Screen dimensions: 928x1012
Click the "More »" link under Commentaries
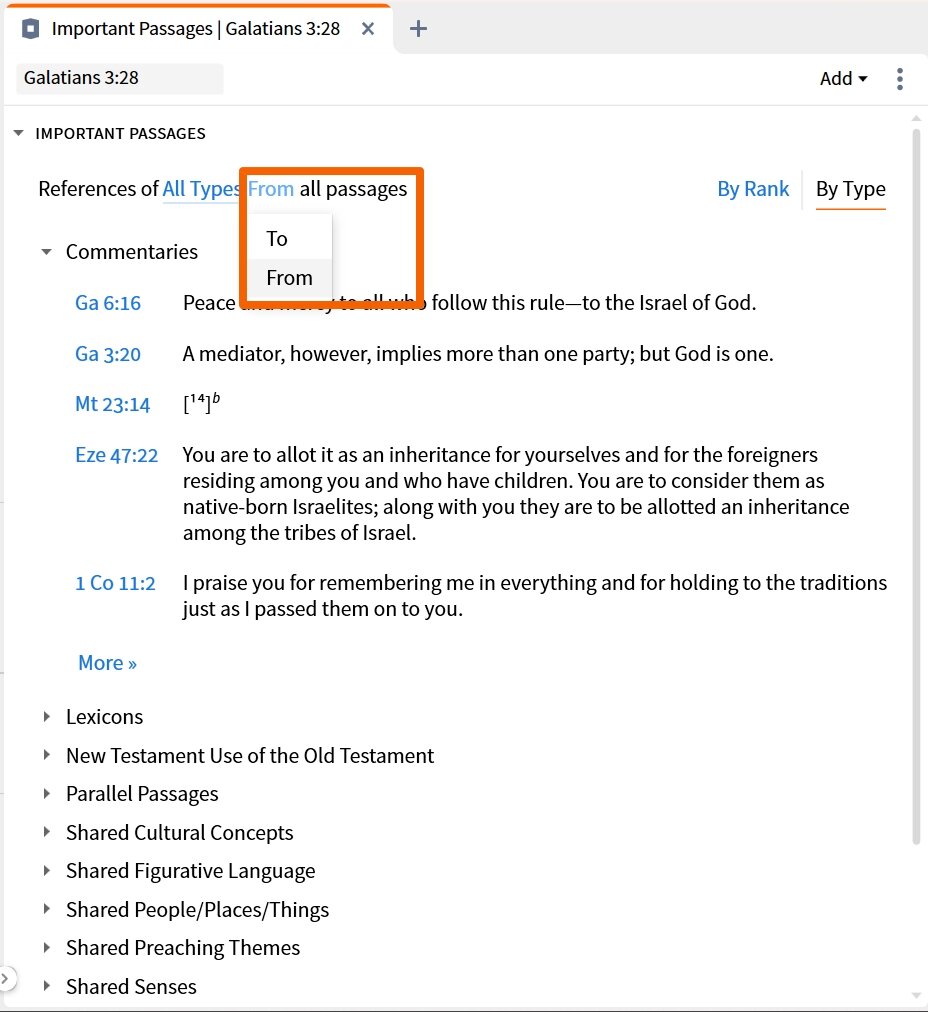pos(107,663)
